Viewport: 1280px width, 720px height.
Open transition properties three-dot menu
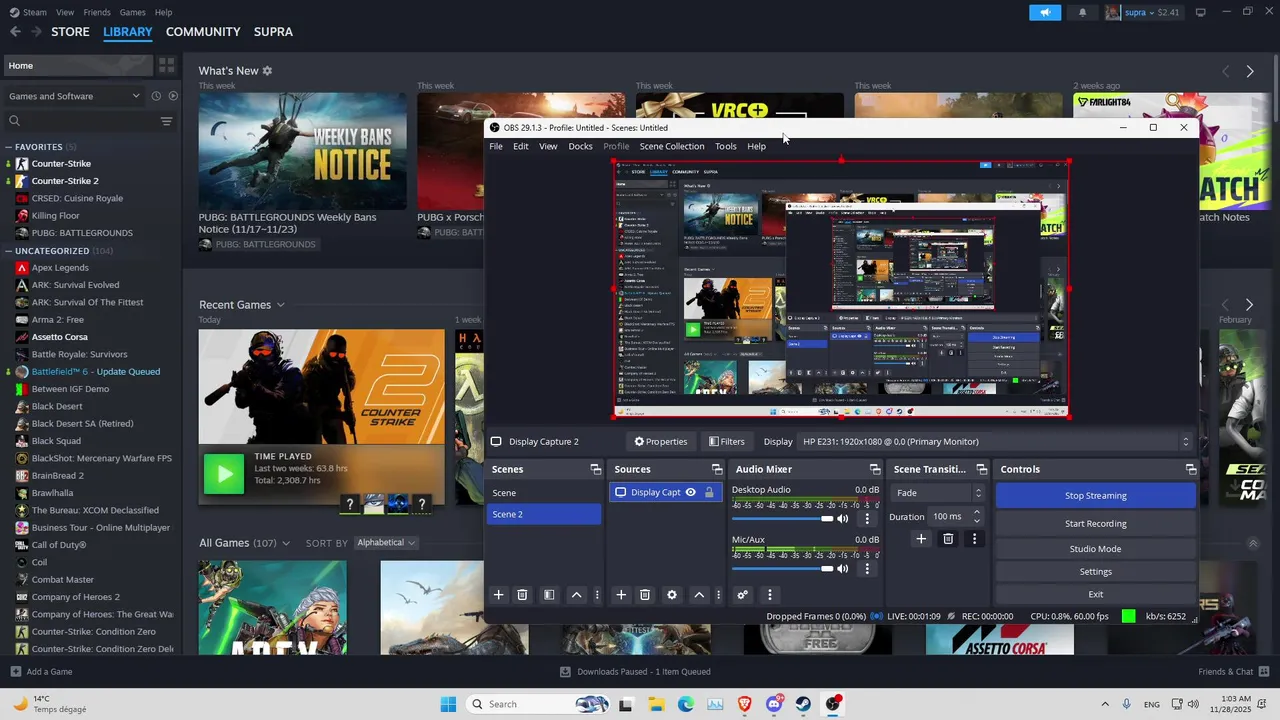[x=974, y=539]
